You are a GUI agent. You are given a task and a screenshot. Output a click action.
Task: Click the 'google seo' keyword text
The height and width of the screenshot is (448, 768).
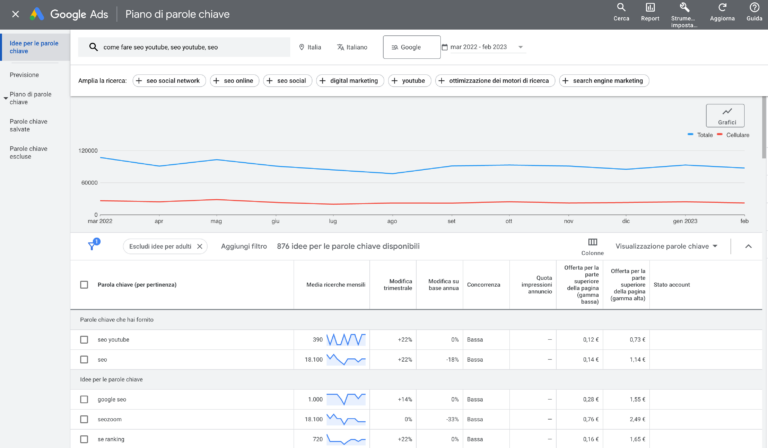coord(112,400)
